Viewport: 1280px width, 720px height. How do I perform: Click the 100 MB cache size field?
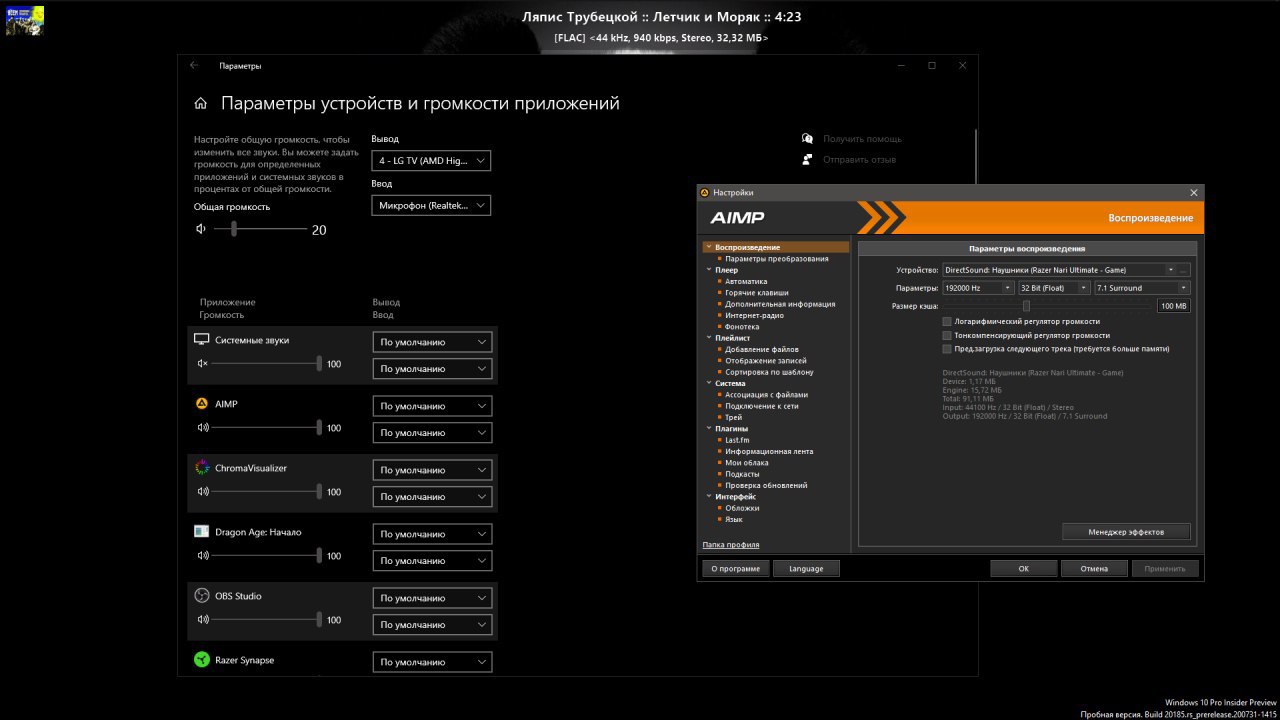coord(1174,306)
